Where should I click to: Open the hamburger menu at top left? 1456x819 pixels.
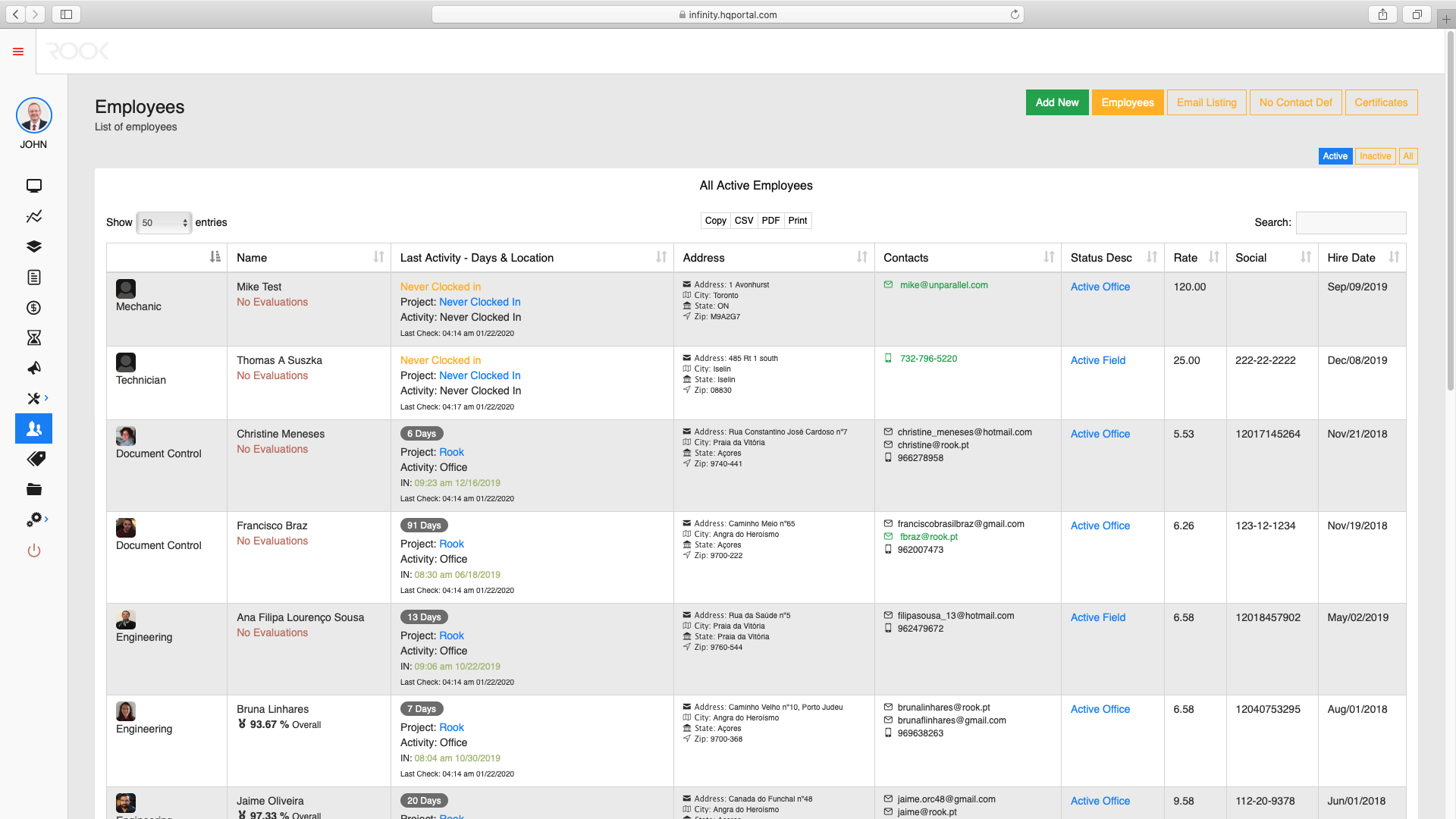point(17,52)
